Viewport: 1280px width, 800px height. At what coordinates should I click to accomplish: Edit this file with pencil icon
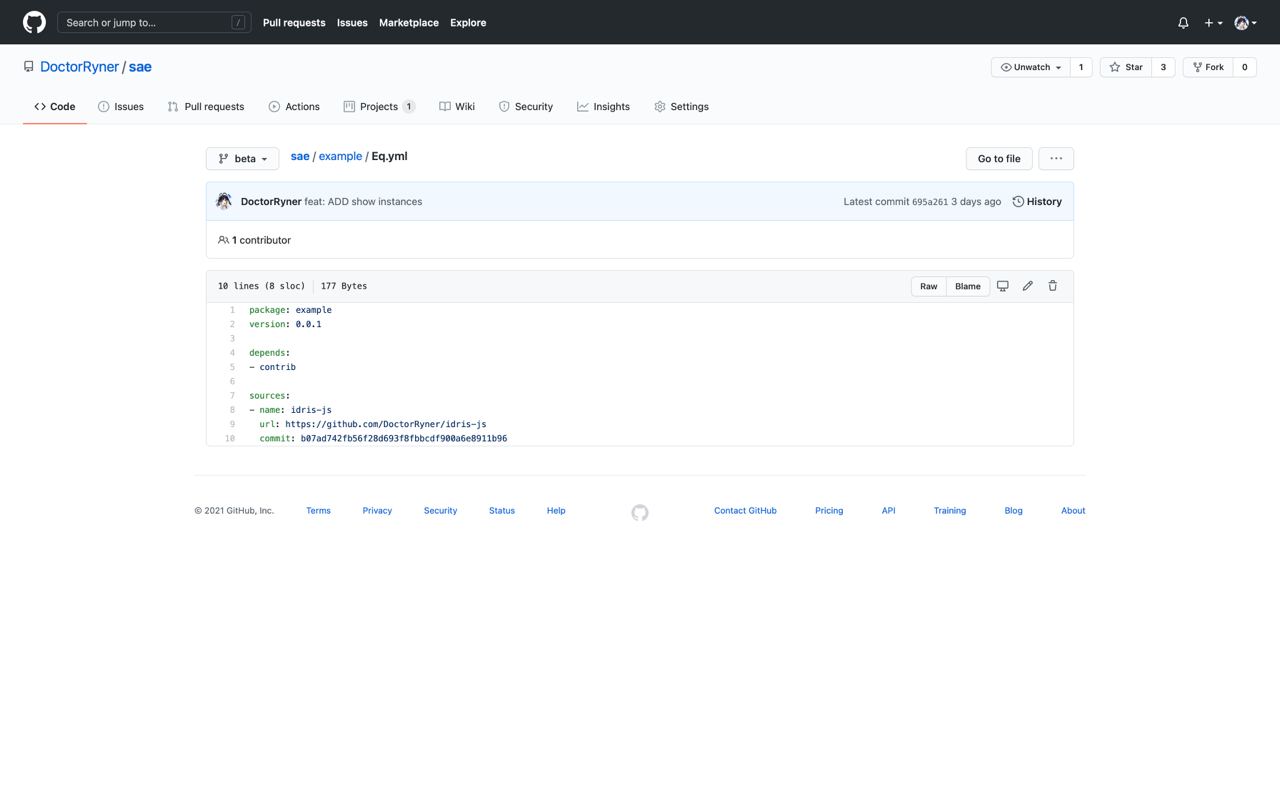click(1028, 286)
